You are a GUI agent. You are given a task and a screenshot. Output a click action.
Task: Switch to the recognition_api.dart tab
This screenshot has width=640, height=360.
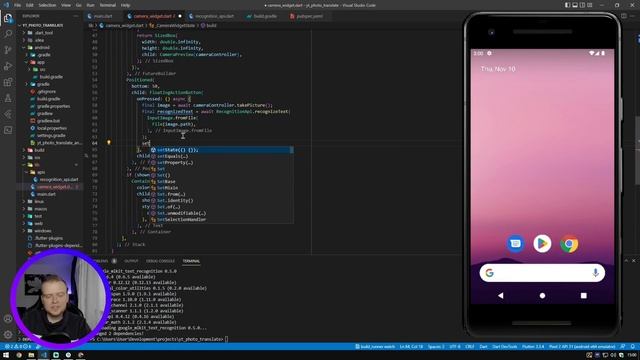point(214,16)
